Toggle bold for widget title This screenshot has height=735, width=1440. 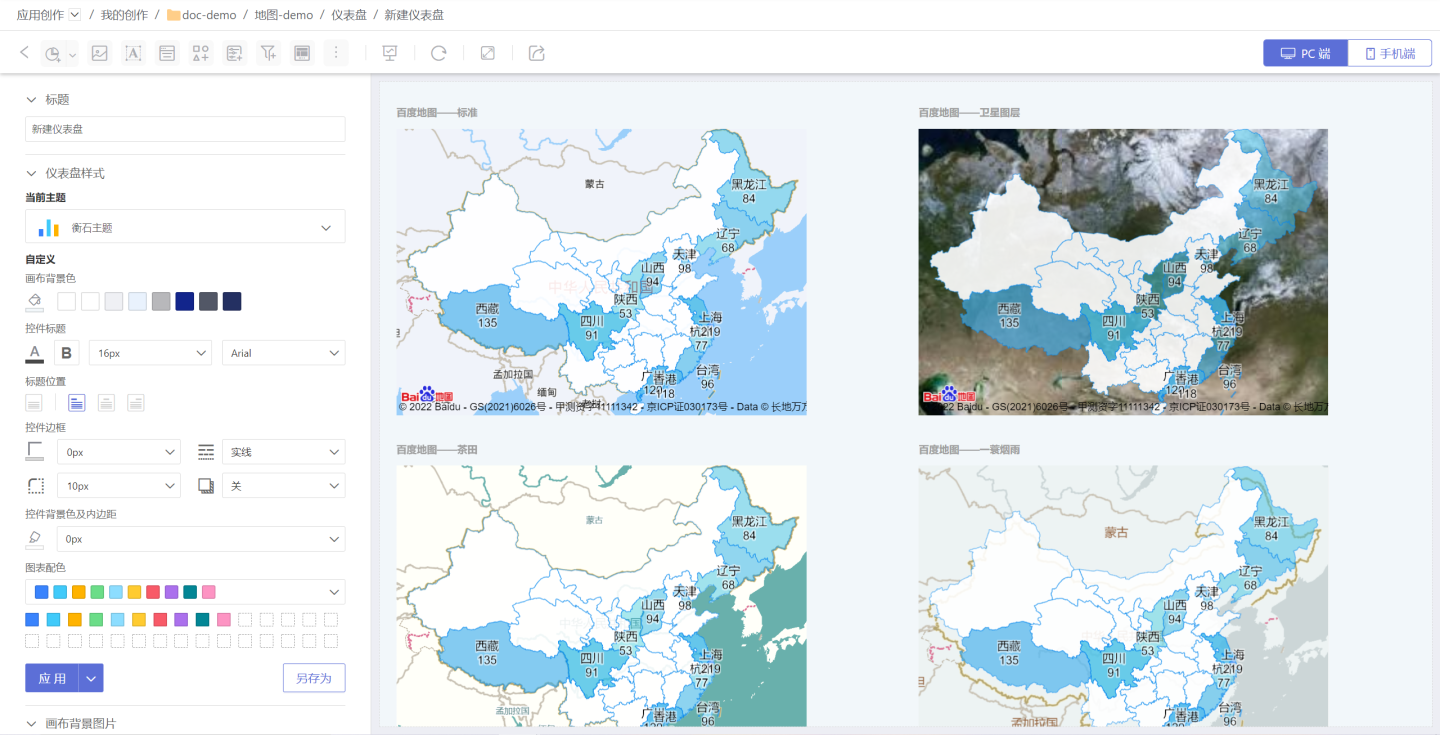(66, 353)
